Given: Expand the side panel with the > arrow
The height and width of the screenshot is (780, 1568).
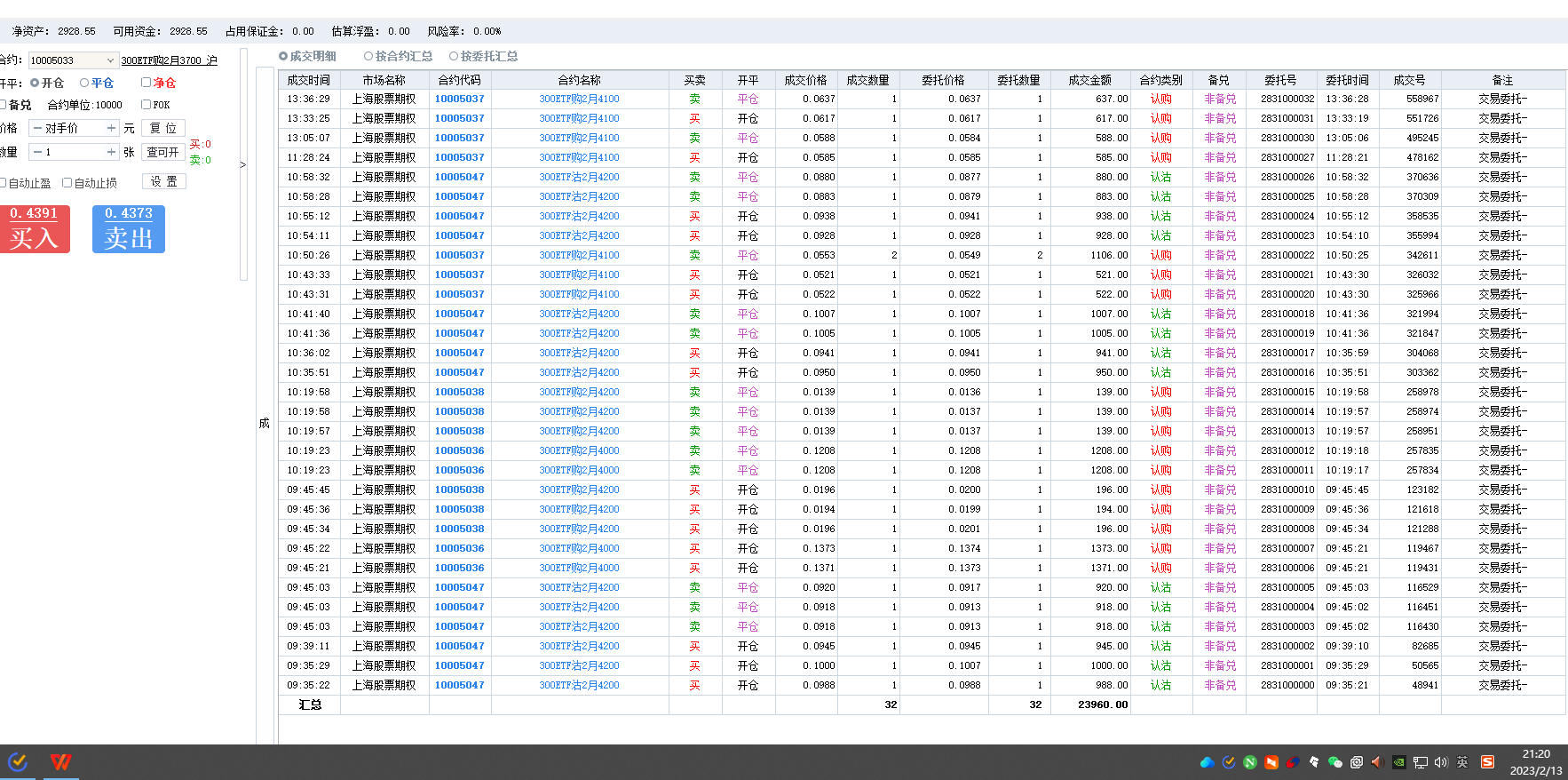Looking at the screenshot, I should tap(243, 164).
